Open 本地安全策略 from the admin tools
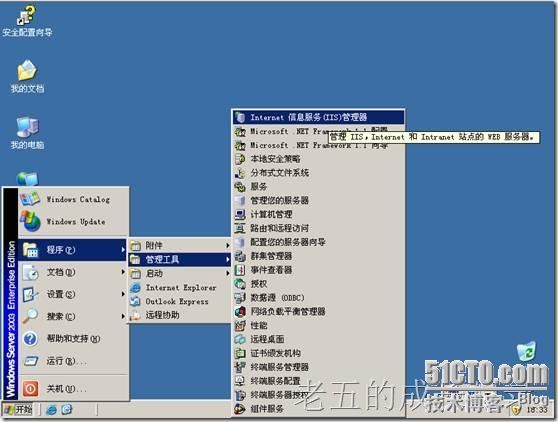 click(318, 159)
